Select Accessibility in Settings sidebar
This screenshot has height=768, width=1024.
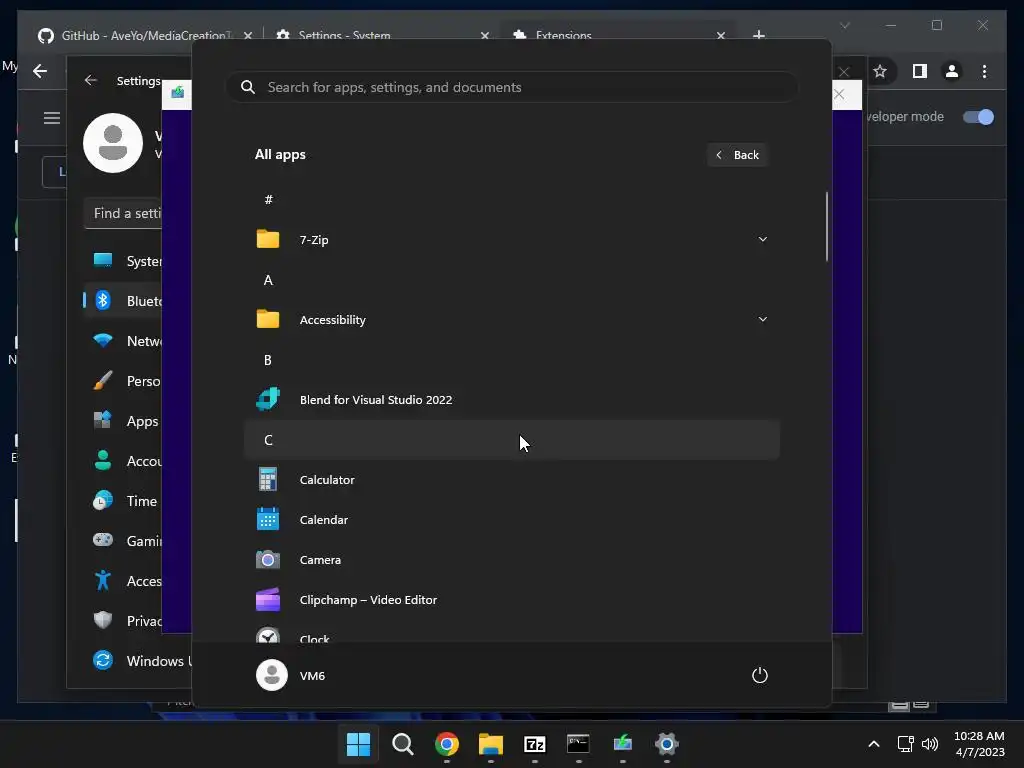(124, 581)
